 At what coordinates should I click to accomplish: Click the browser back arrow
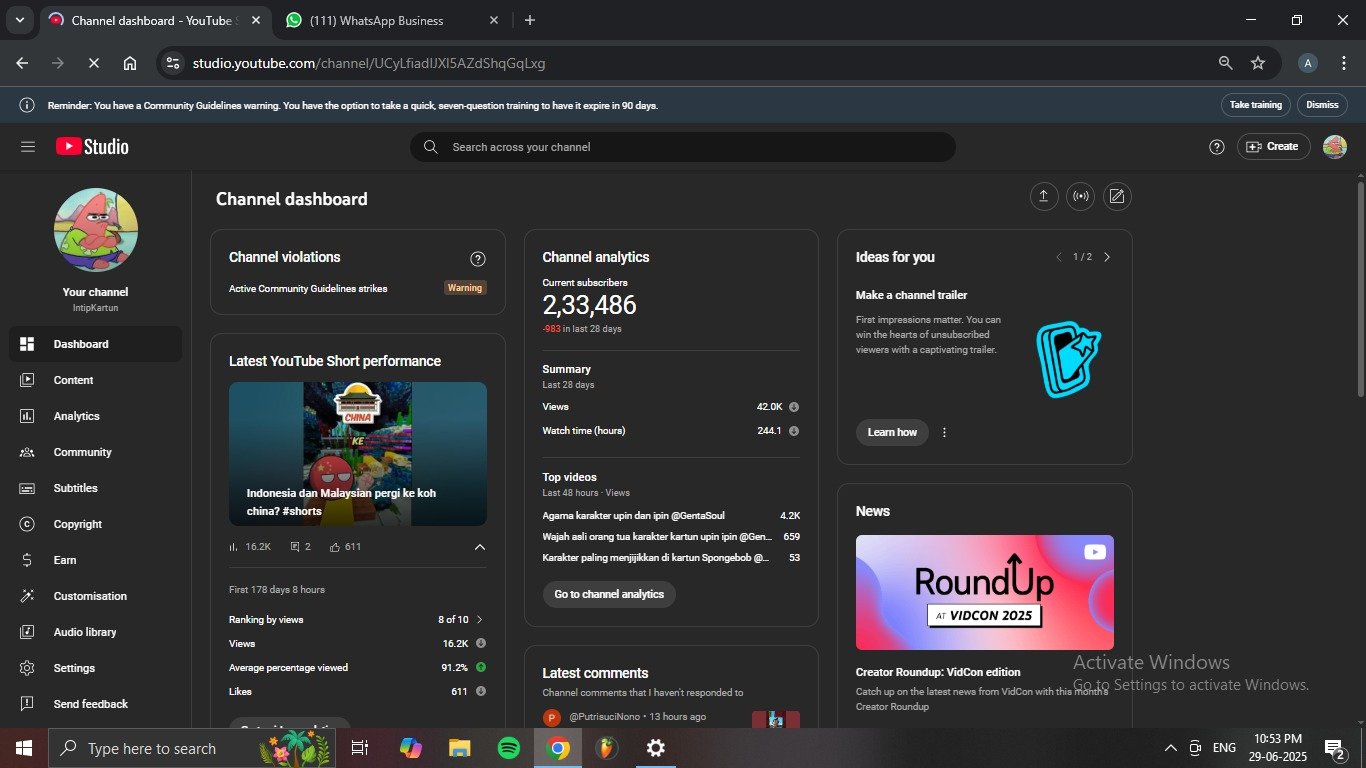[x=22, y=63]
